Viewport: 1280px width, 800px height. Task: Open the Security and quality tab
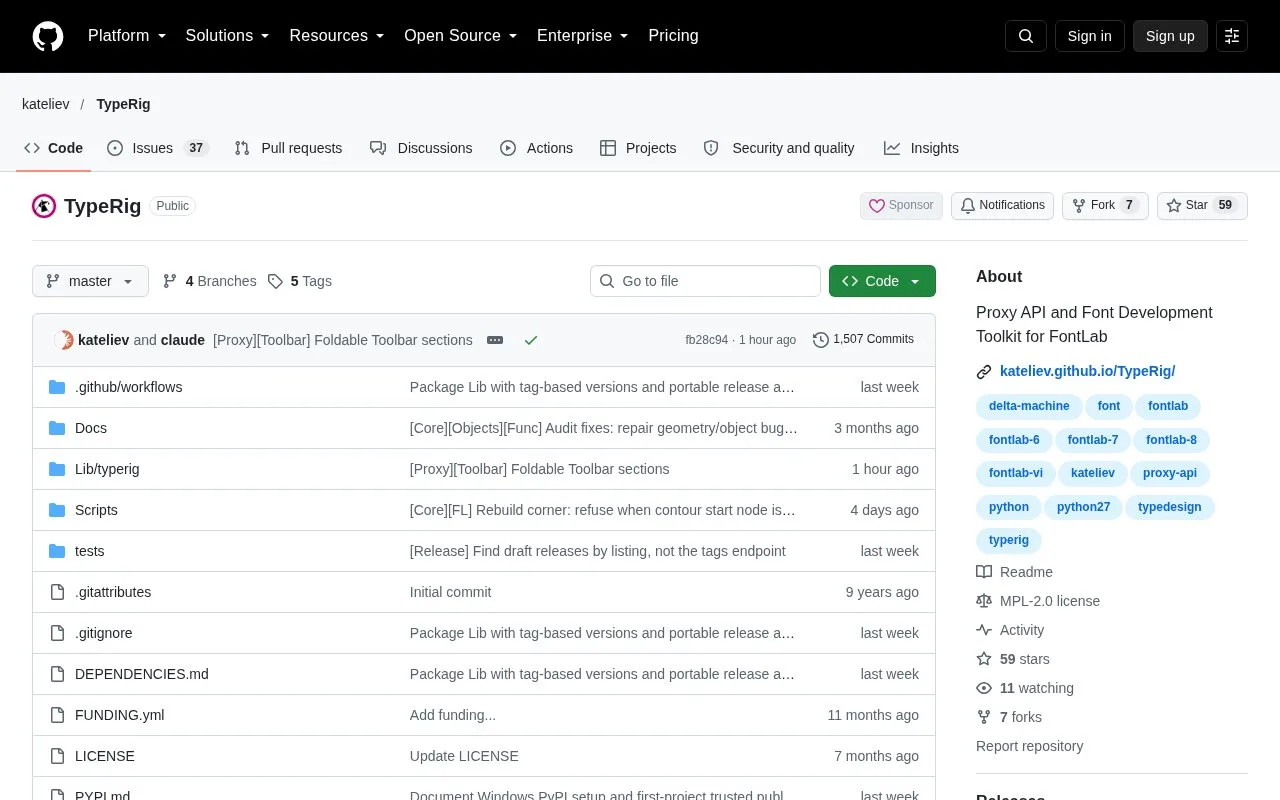(x=779, y=148)
